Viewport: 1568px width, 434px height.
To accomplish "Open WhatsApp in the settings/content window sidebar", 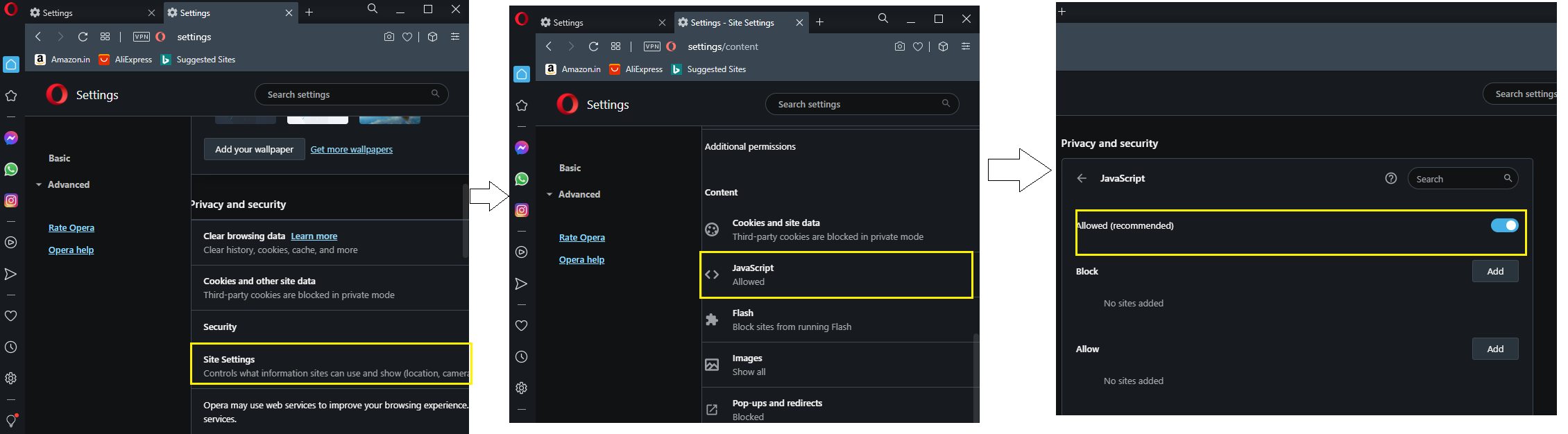I will point(522,179).
